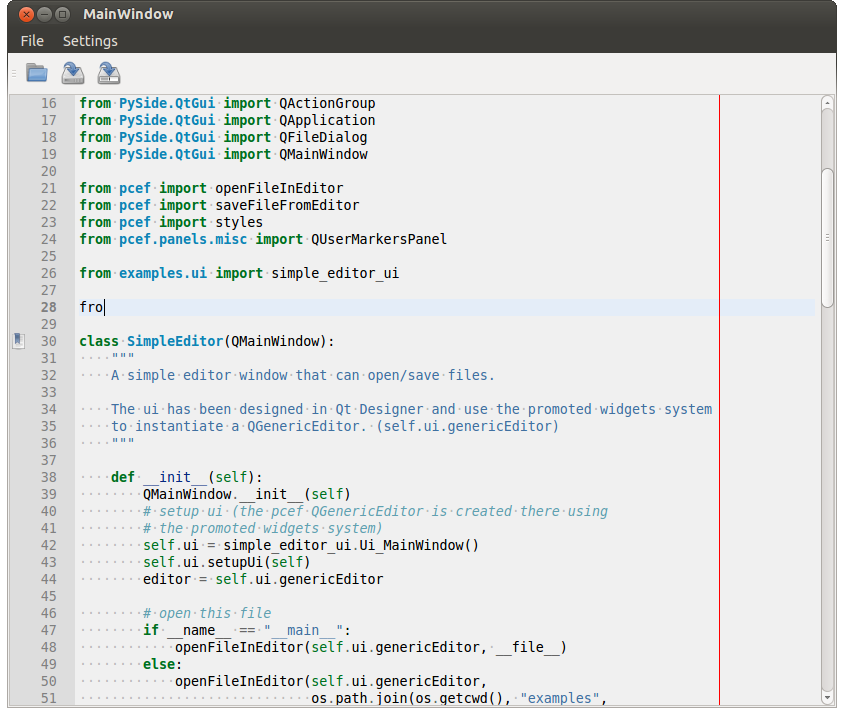Screen dimensions: 844x715
Task: Close the MainWindow window
Action: point(26,14)
